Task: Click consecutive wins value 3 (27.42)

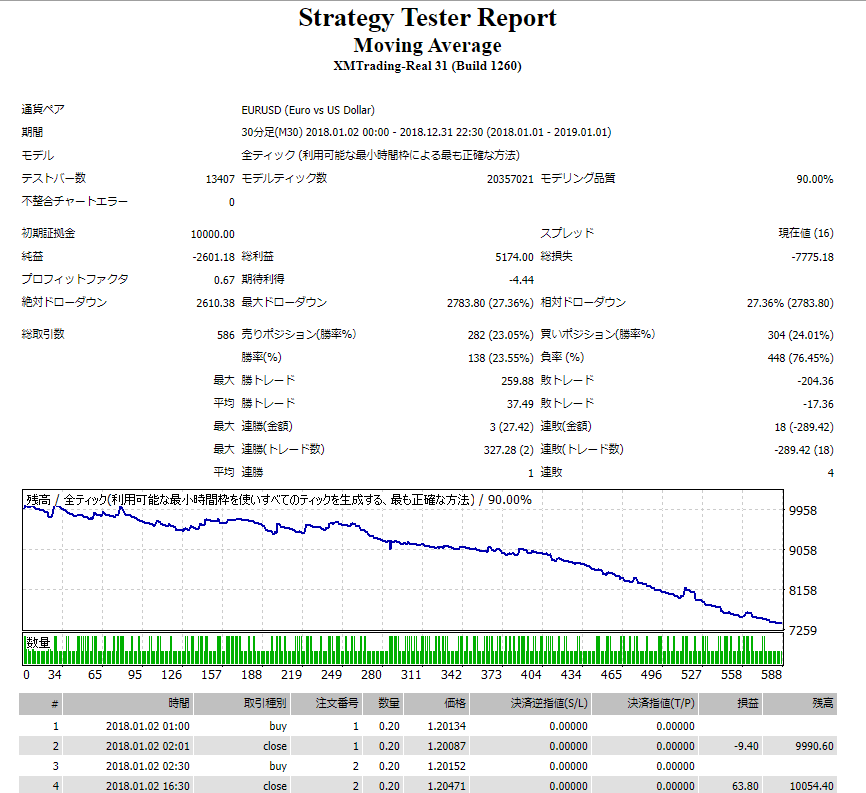Action: coord(511,427)
